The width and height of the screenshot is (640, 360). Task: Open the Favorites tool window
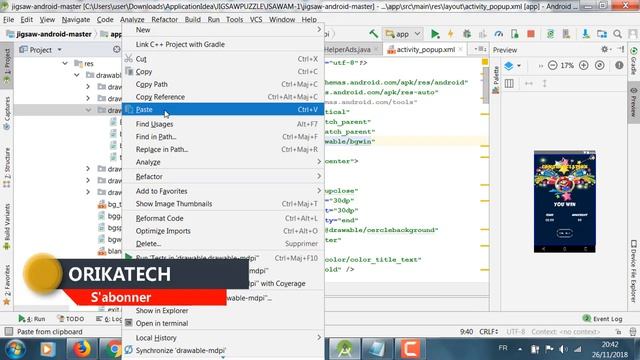point(7,285)
